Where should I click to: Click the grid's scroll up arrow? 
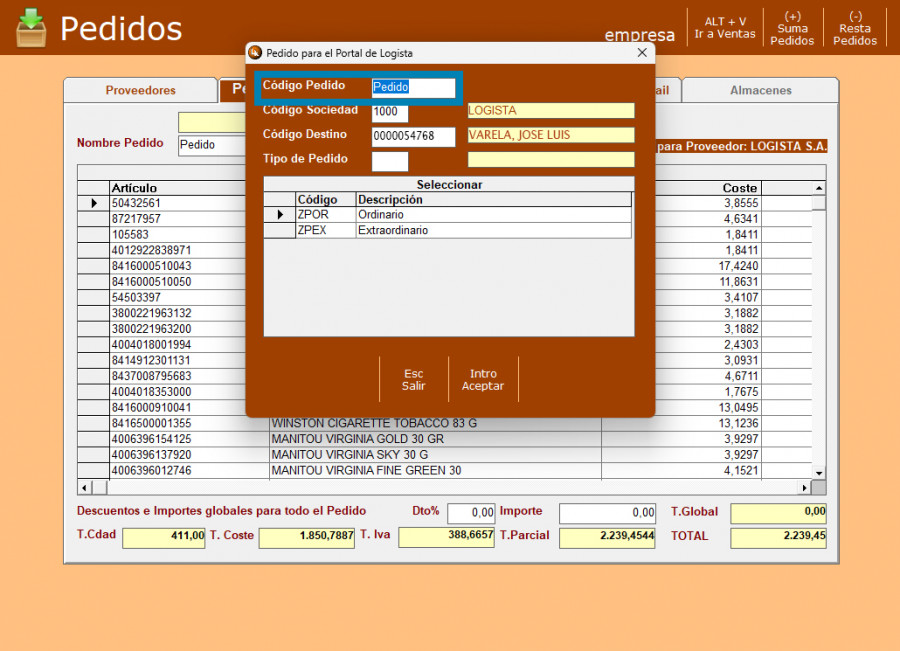pyautogui.click(x=819, y=188)
